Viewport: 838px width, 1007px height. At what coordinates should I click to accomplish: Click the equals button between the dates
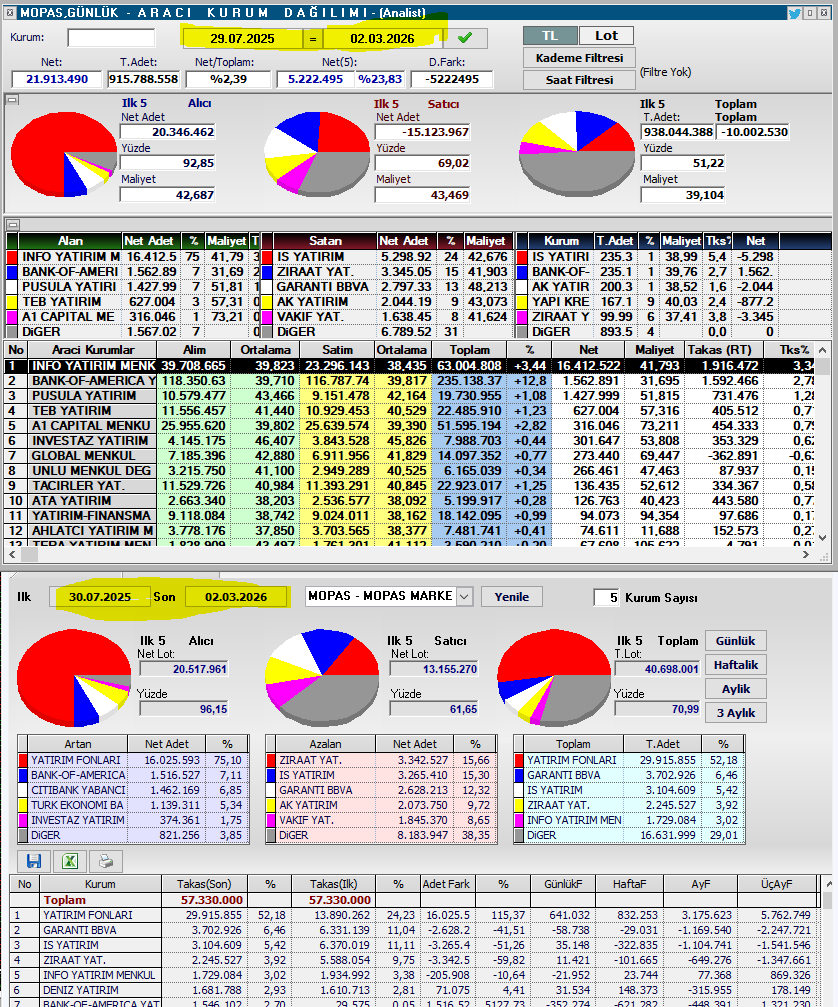click(313, 39)
